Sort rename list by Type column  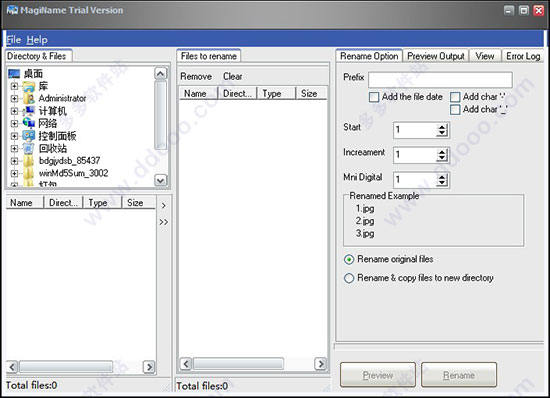point(276,94)
